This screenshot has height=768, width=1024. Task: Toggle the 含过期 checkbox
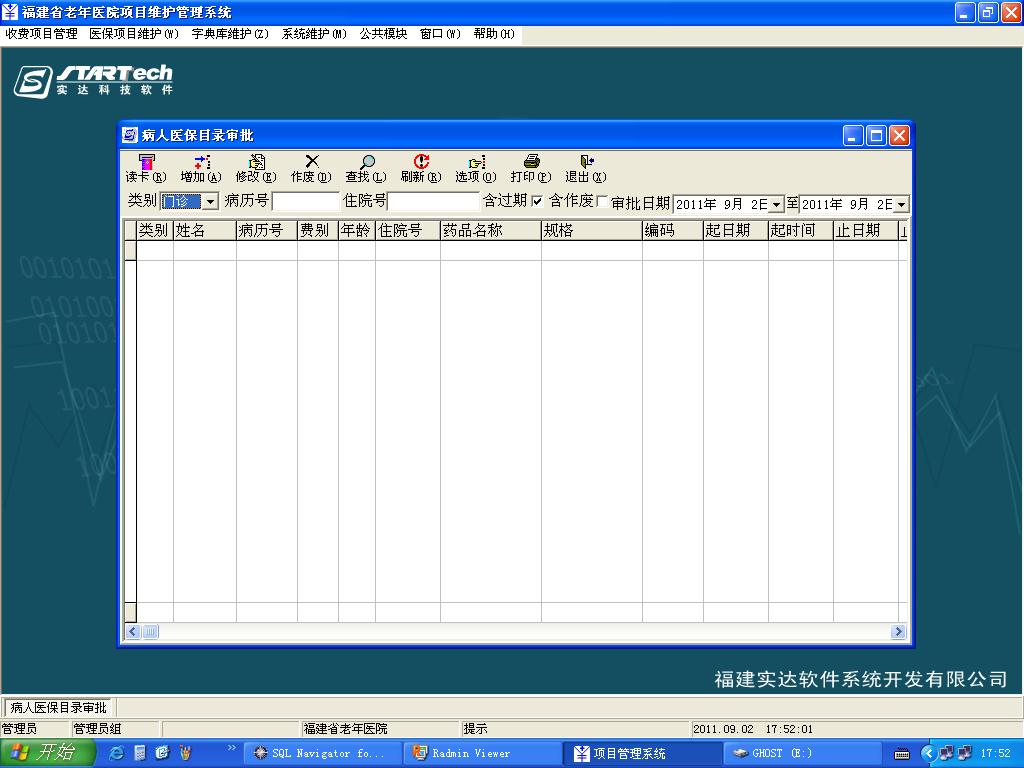coord(537,201)
